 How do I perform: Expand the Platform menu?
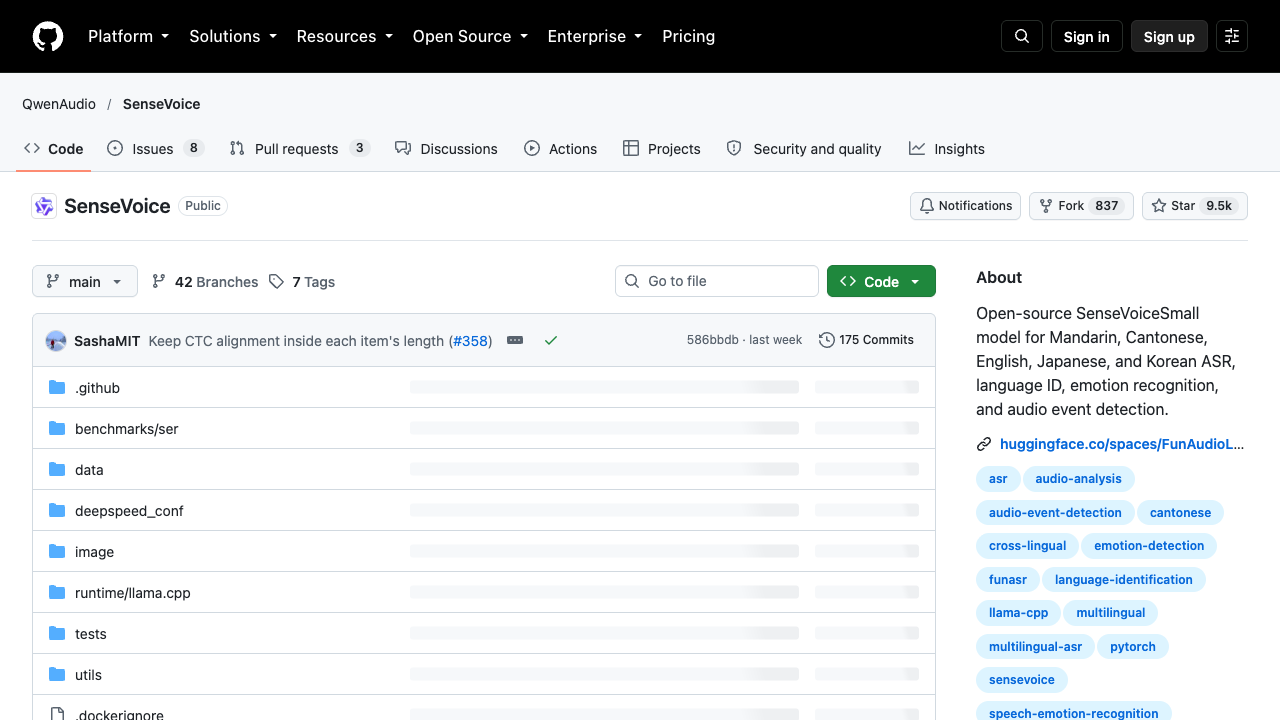pyautogui.click(x=128, y=36)
